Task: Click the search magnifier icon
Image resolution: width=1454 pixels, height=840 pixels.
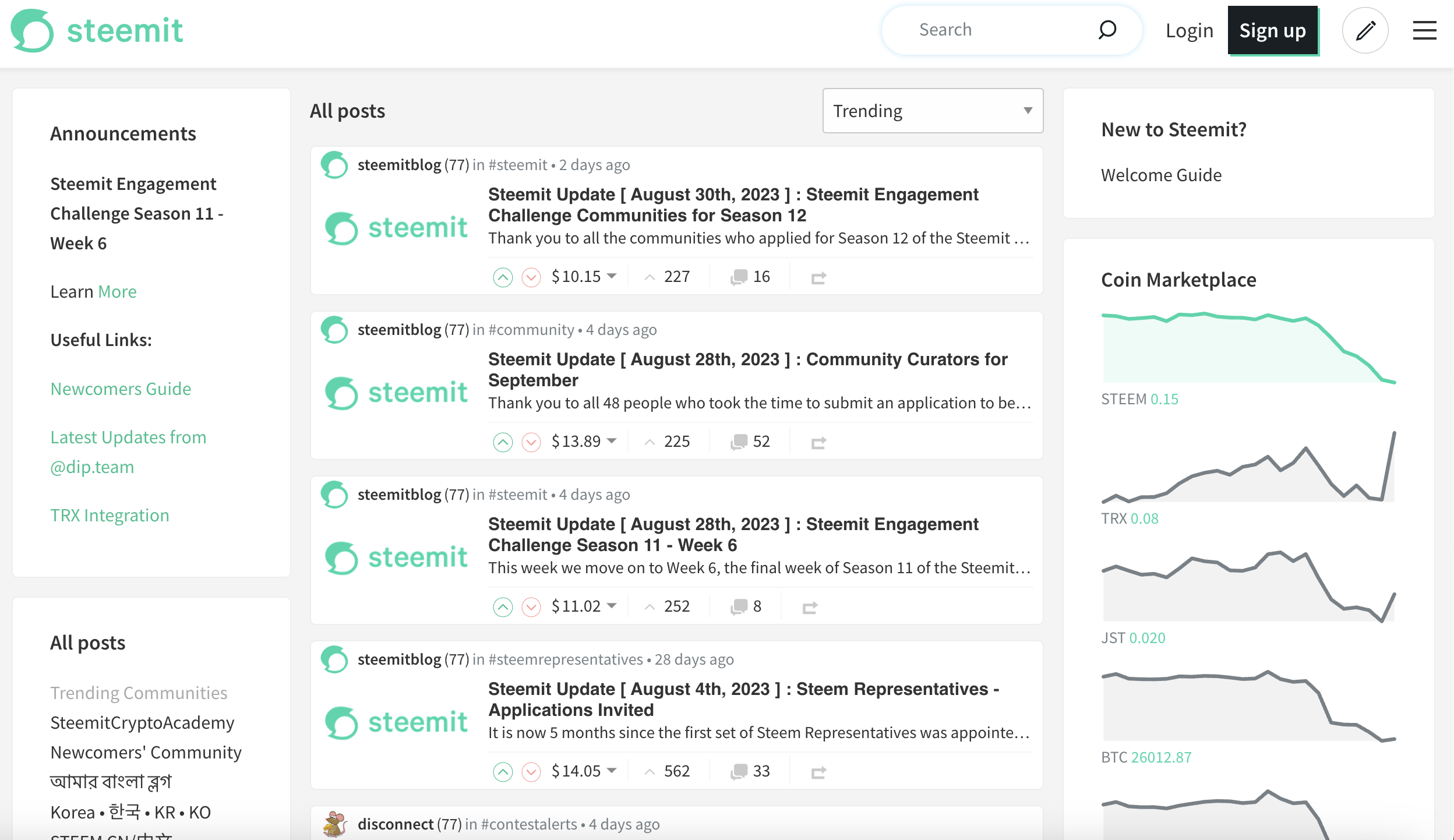Action: tap(1107, 30)
